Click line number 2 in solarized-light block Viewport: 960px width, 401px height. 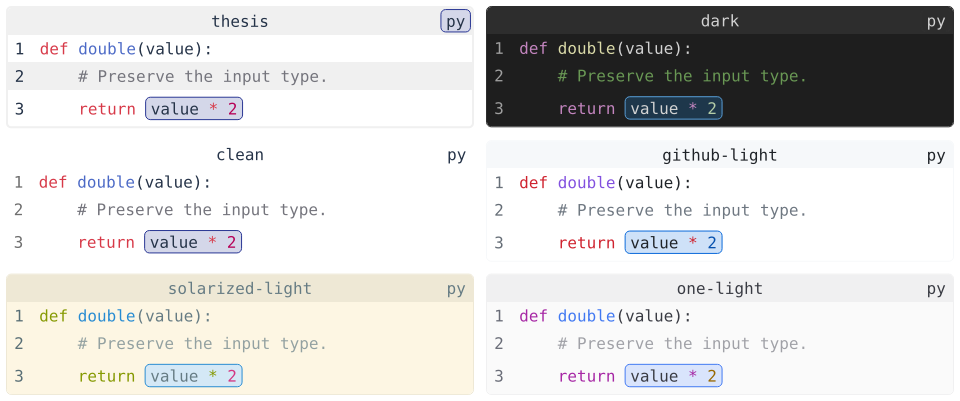coord(19,343)
